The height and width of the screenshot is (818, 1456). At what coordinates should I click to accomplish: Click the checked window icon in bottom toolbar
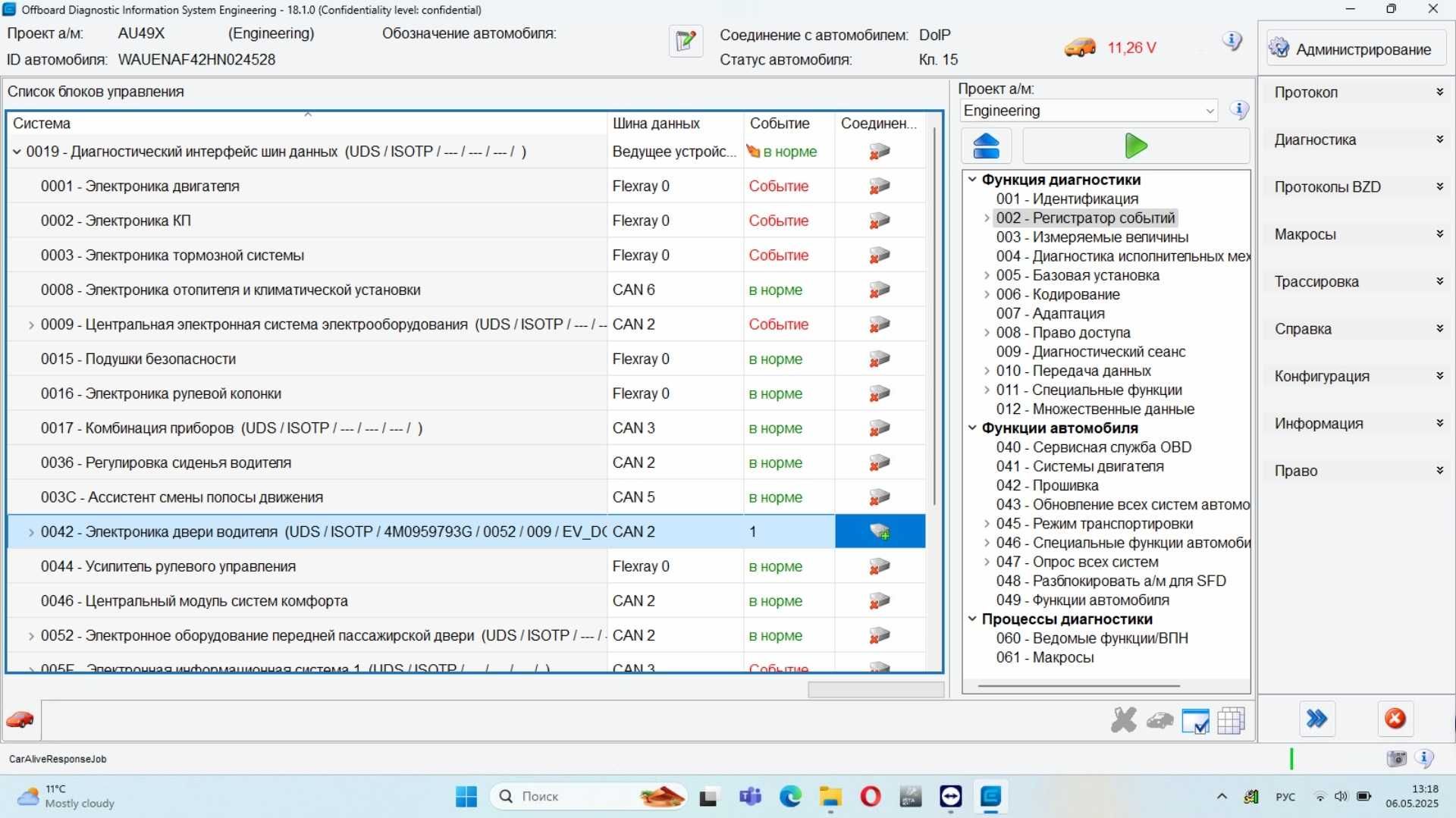(x=1196, y=721)
